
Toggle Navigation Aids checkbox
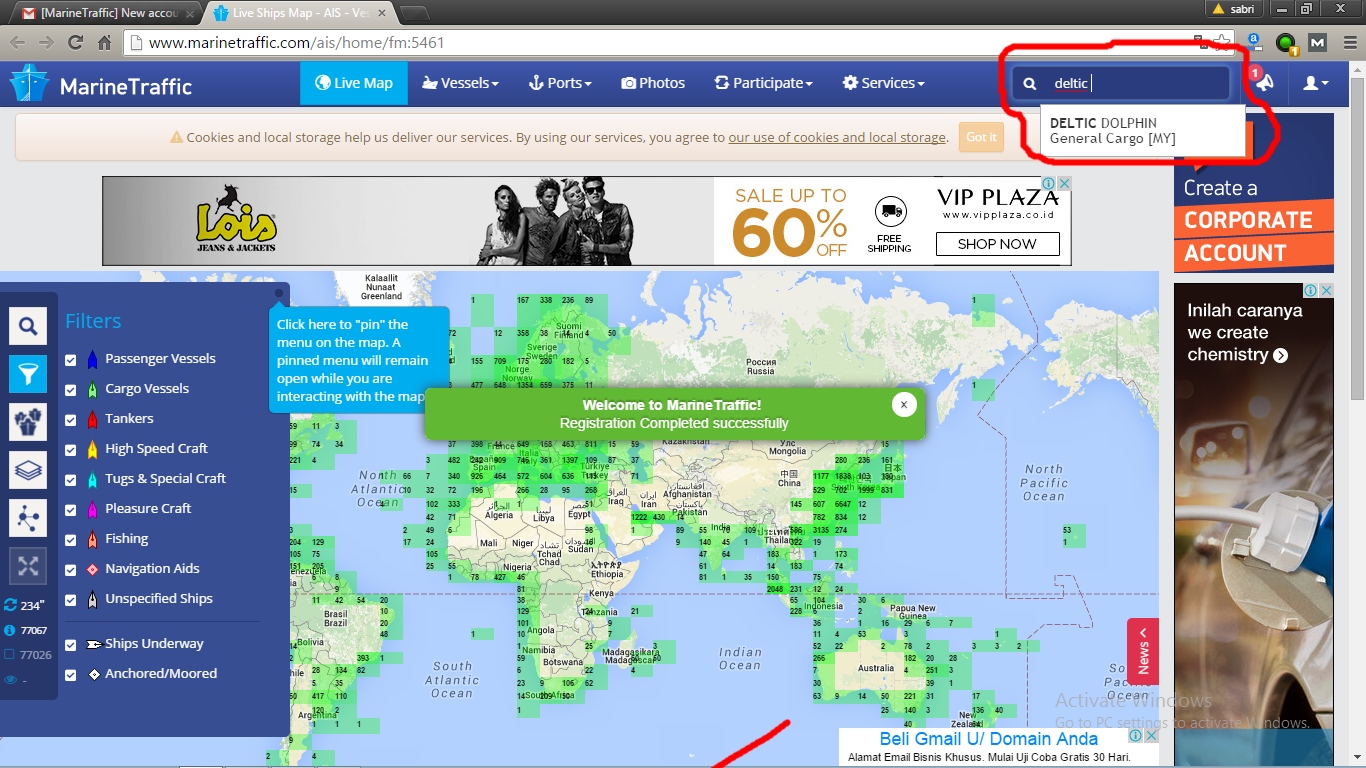point(71,570)
